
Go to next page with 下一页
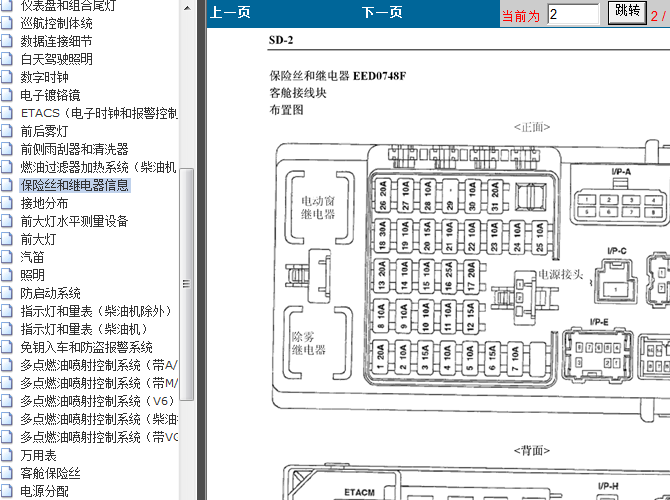coord(382,12)
